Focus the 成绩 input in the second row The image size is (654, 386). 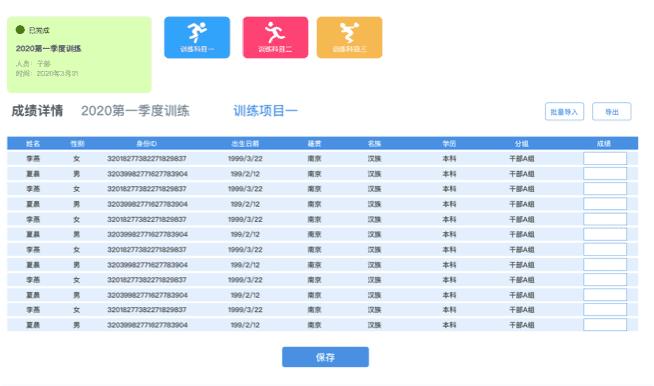(x=605, y=174)
